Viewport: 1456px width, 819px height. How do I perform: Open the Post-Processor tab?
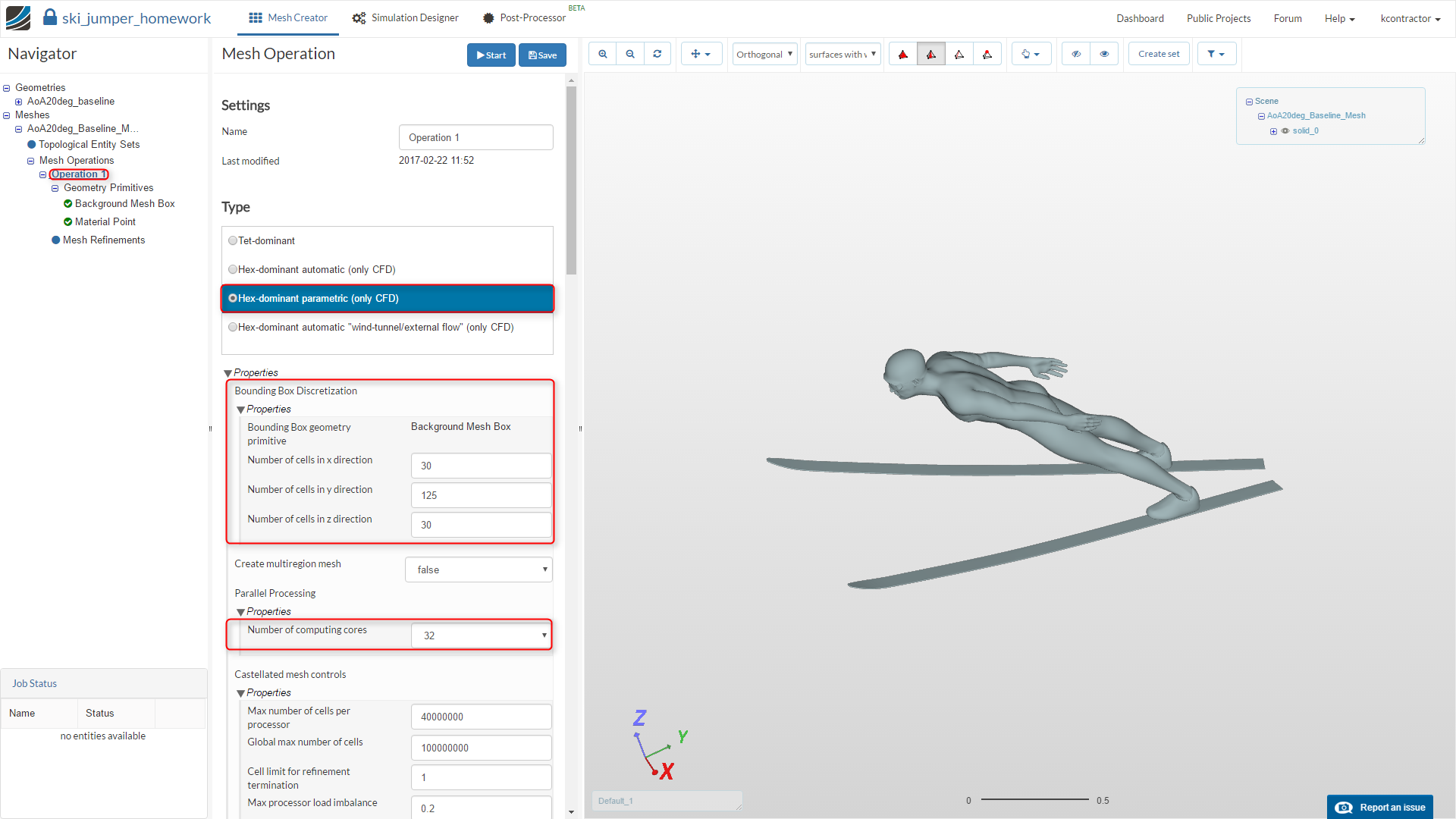click(x=525, y=17)
